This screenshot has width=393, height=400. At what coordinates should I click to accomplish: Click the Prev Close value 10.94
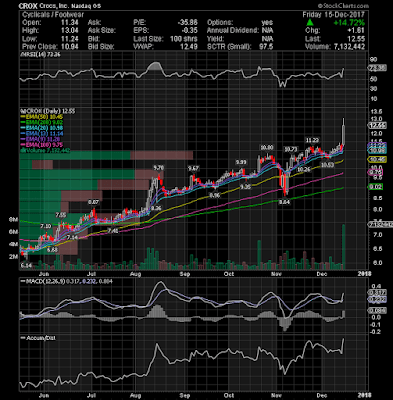tap(70, 47)
